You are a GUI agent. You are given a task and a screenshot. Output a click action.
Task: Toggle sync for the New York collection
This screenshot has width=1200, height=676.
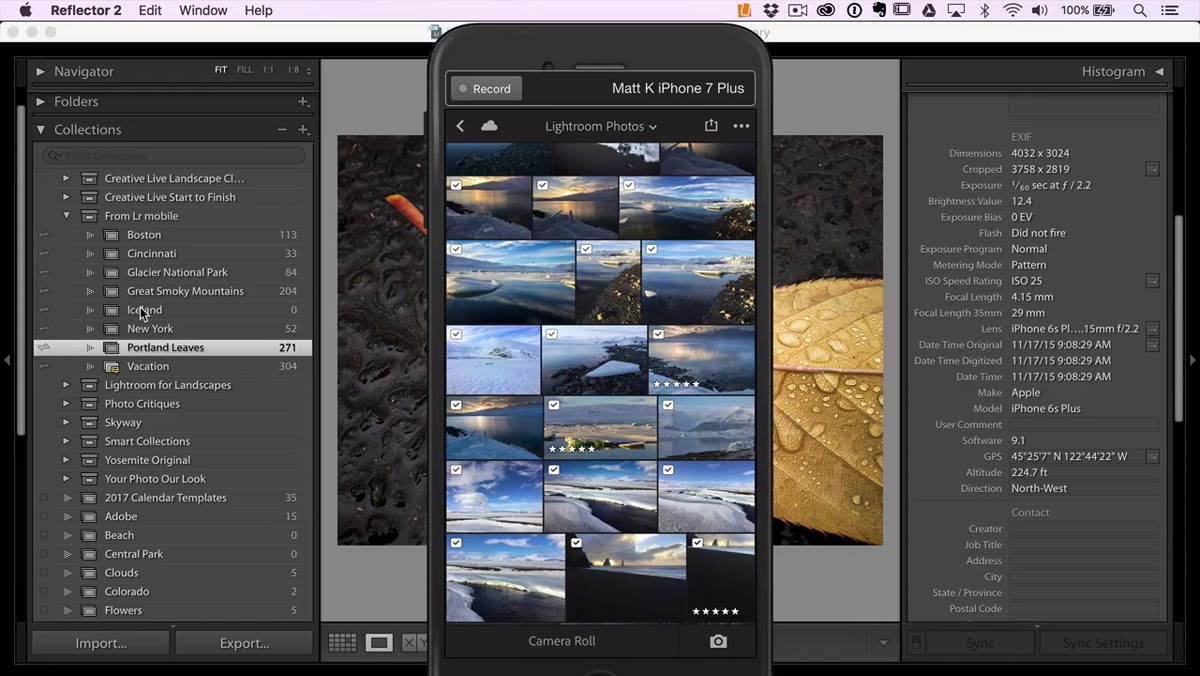(43, 329)
